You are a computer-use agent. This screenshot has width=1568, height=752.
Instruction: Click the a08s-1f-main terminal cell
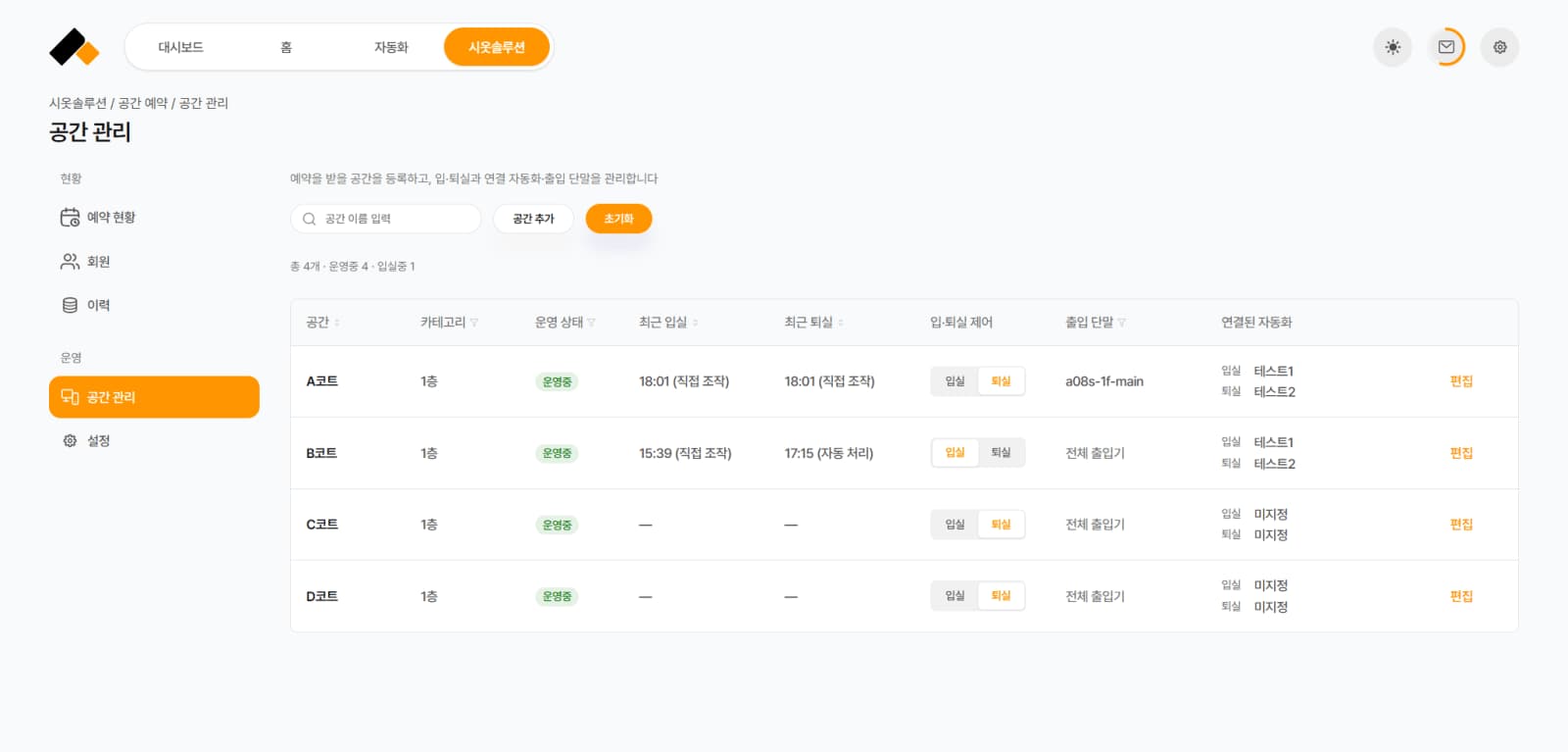[1104, 381]
